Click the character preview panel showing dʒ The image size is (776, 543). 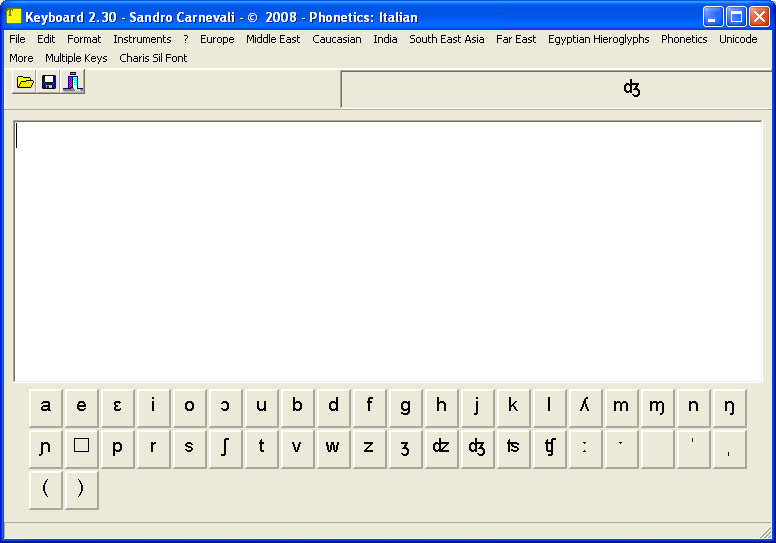[x=558, y=89]
